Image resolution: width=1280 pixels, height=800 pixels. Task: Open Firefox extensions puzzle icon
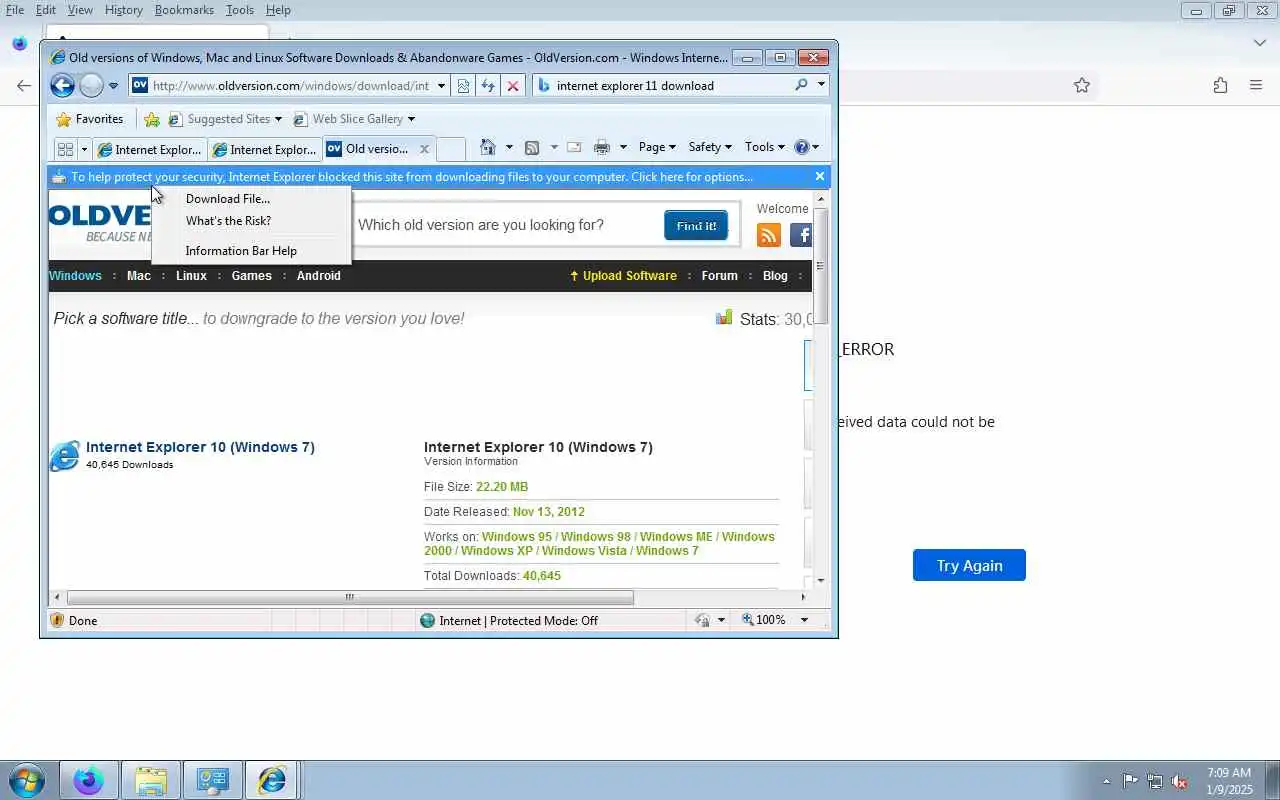pos(1220,85)
